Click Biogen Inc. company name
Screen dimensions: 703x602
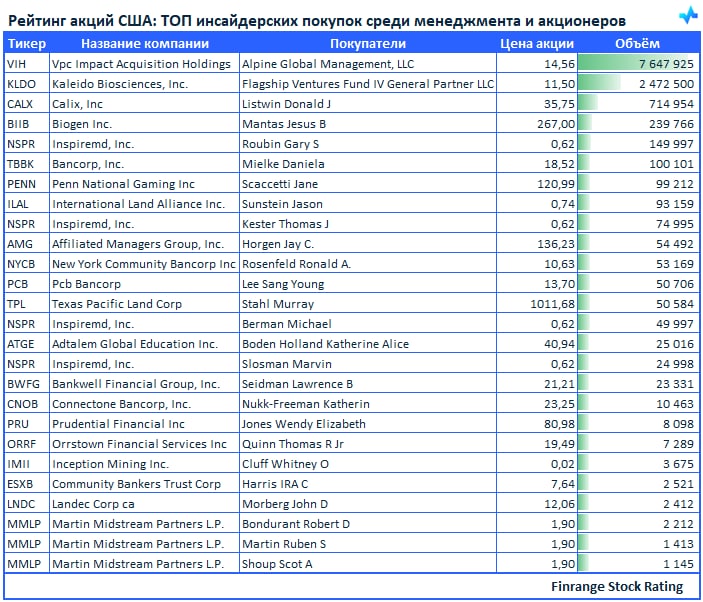coord(82,124)
